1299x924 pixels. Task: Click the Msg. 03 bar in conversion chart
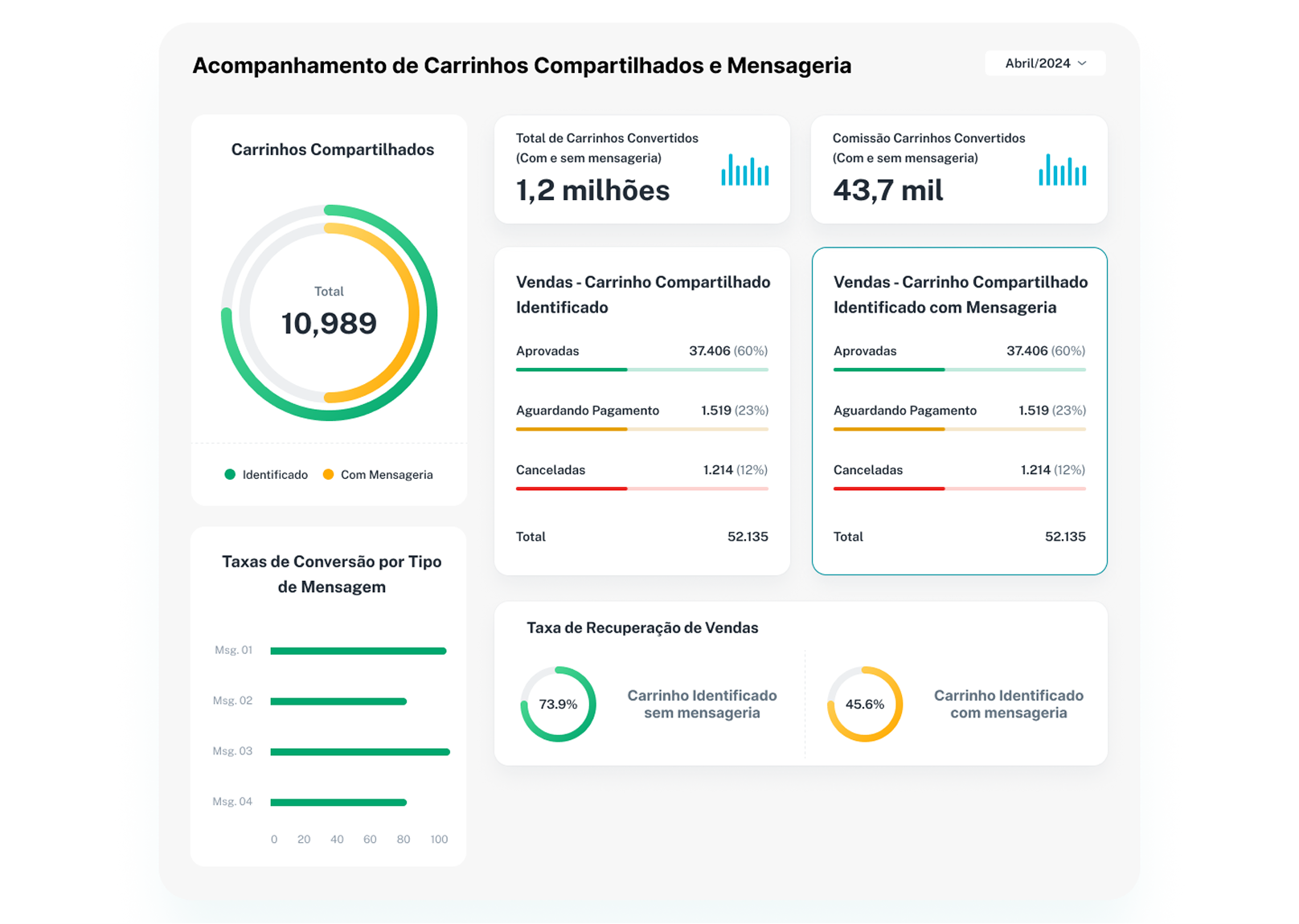click(x=359, y=751)
